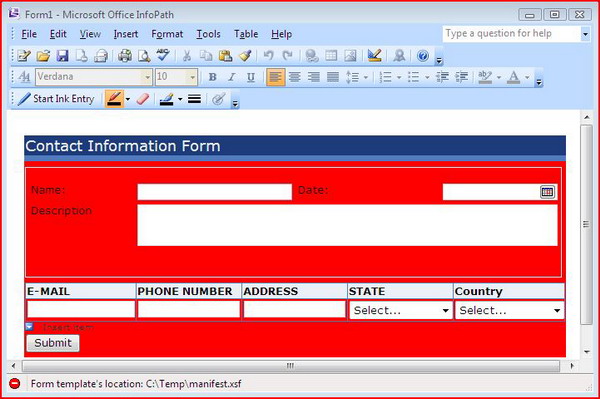Click the Submit button
The image size is (600, 399).
pyautogui.click(x=53, y=343)
